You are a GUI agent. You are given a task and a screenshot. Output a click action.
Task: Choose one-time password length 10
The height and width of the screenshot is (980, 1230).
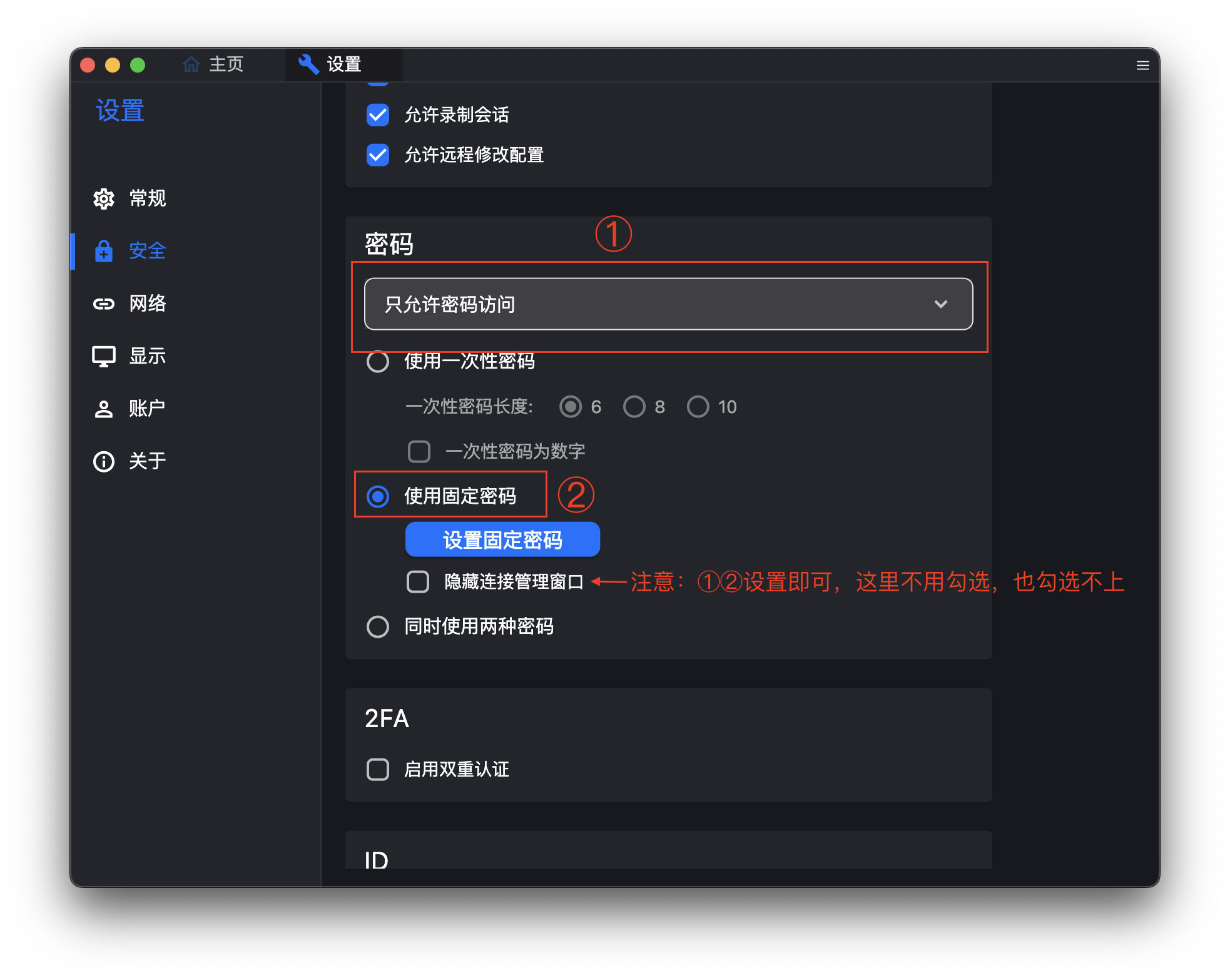click(x=698, y=407)
